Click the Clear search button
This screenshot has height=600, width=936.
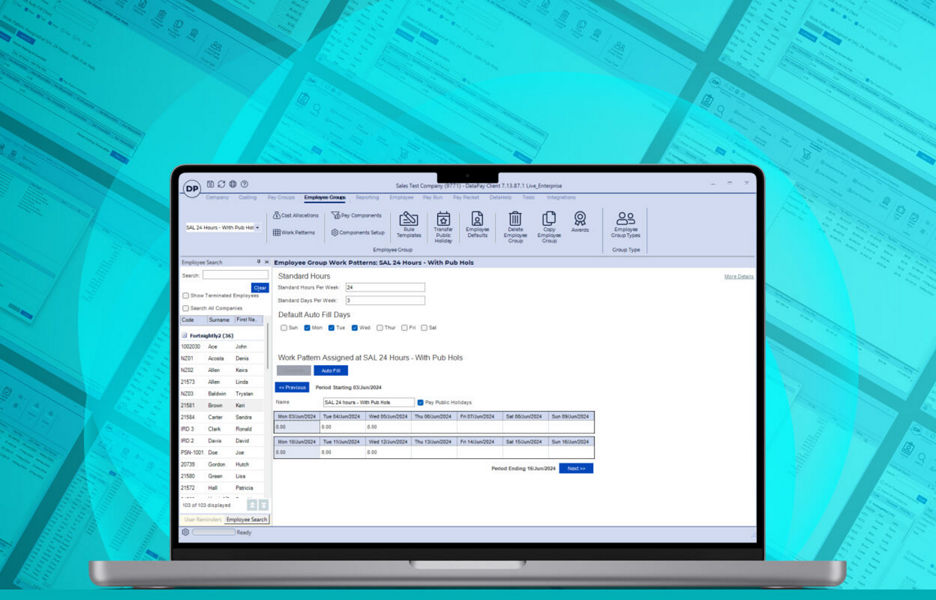(x=260, y=288)
